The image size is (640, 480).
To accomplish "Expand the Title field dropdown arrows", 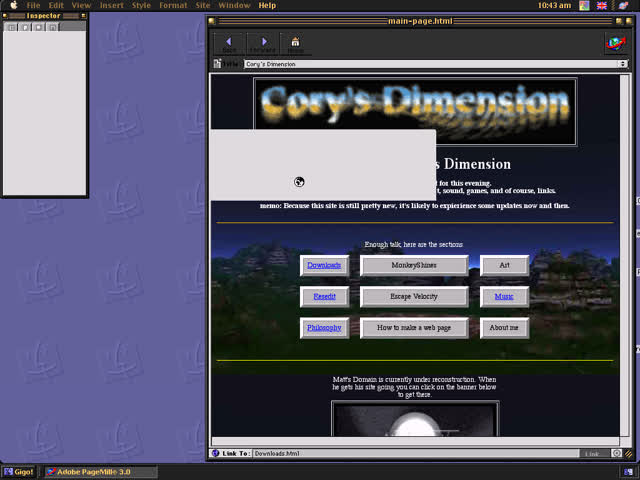I will click(x=622, y=64).
